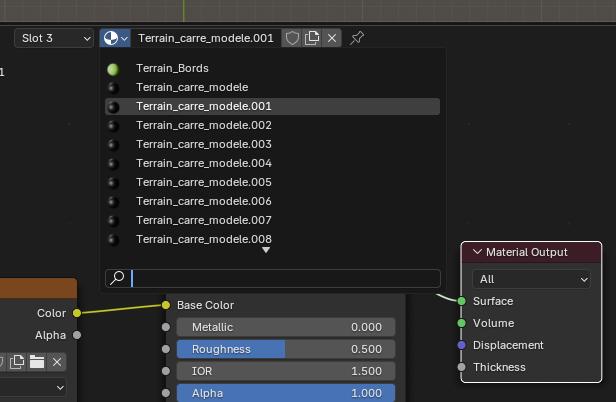Collapse the Material Output node
Image resolution: width=616 pixels, height=402 pixels.
coord(477,253)
